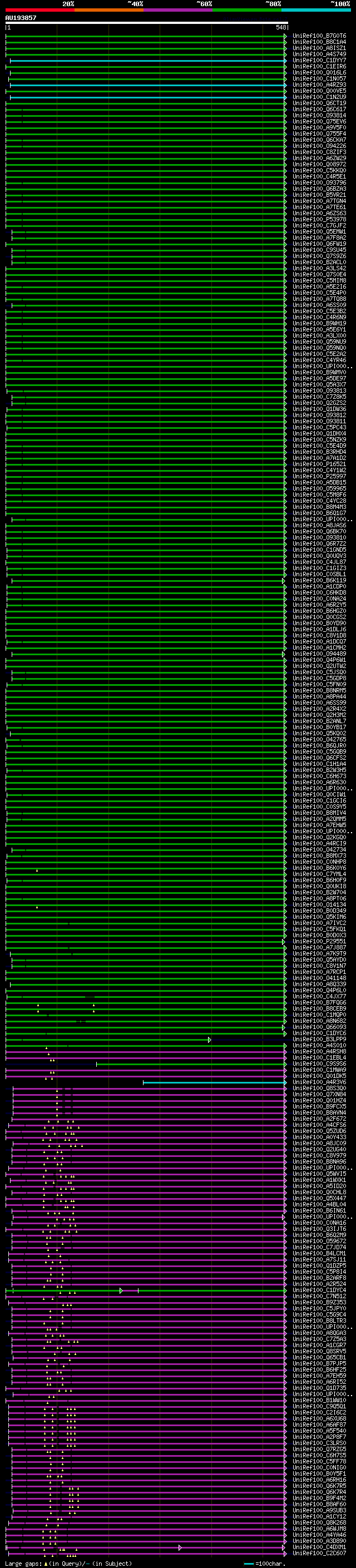356x1568 pixels.
Task: Click the cyan ~100% identity legend segment
Action: (x=316, y=10)
